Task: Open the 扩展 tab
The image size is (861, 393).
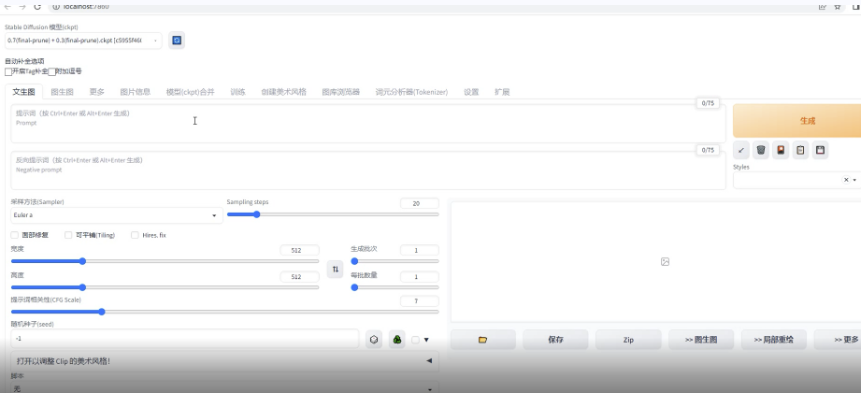Action: (502, 92)
